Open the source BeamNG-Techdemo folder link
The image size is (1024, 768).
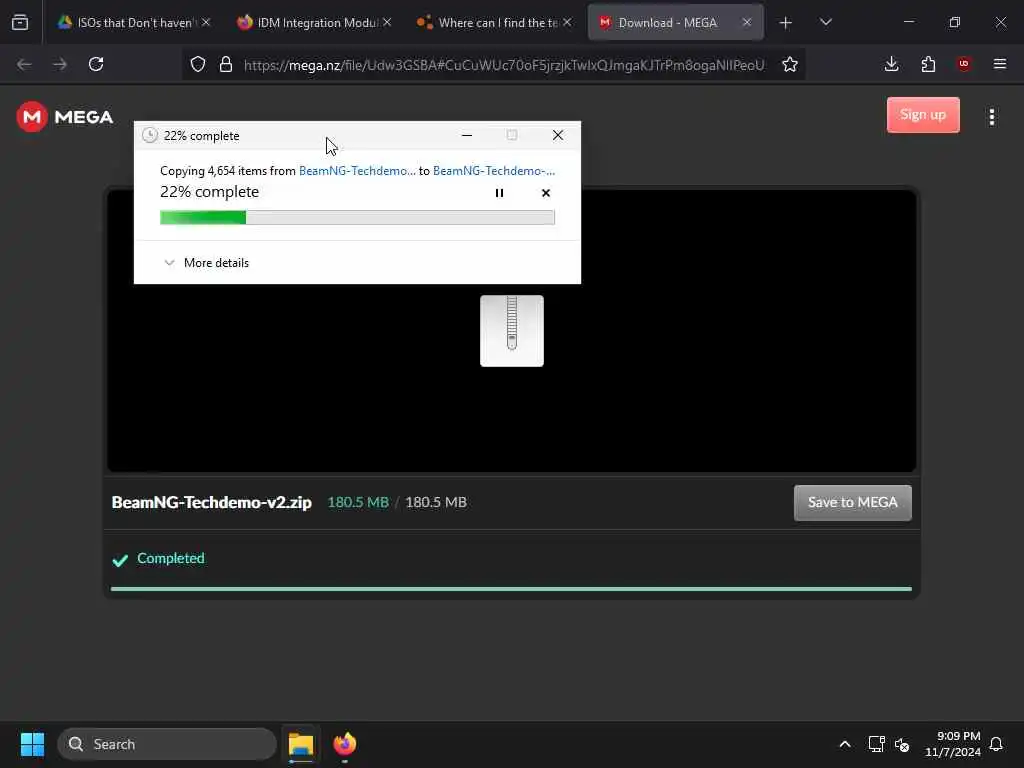357,170
